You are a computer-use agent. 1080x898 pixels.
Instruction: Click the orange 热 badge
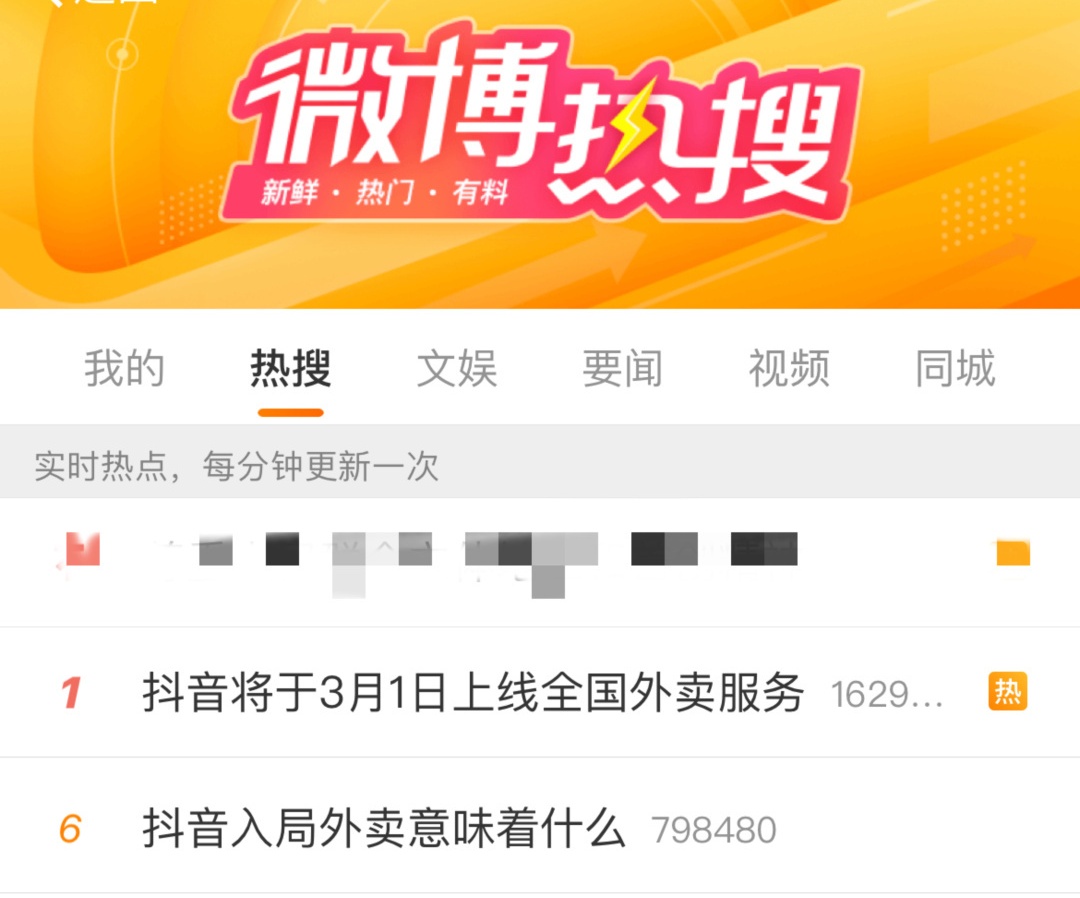1008,691
